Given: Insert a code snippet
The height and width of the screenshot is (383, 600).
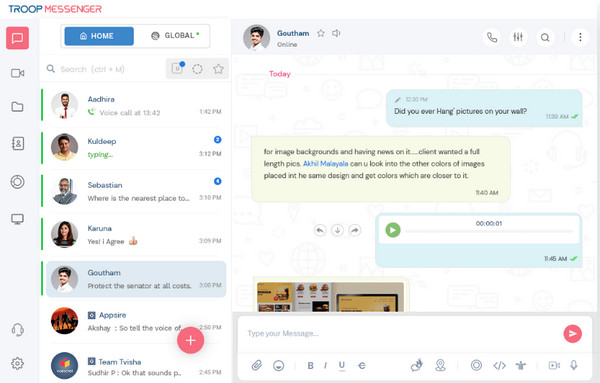Looking at the screenshot, I should point(499,365).
